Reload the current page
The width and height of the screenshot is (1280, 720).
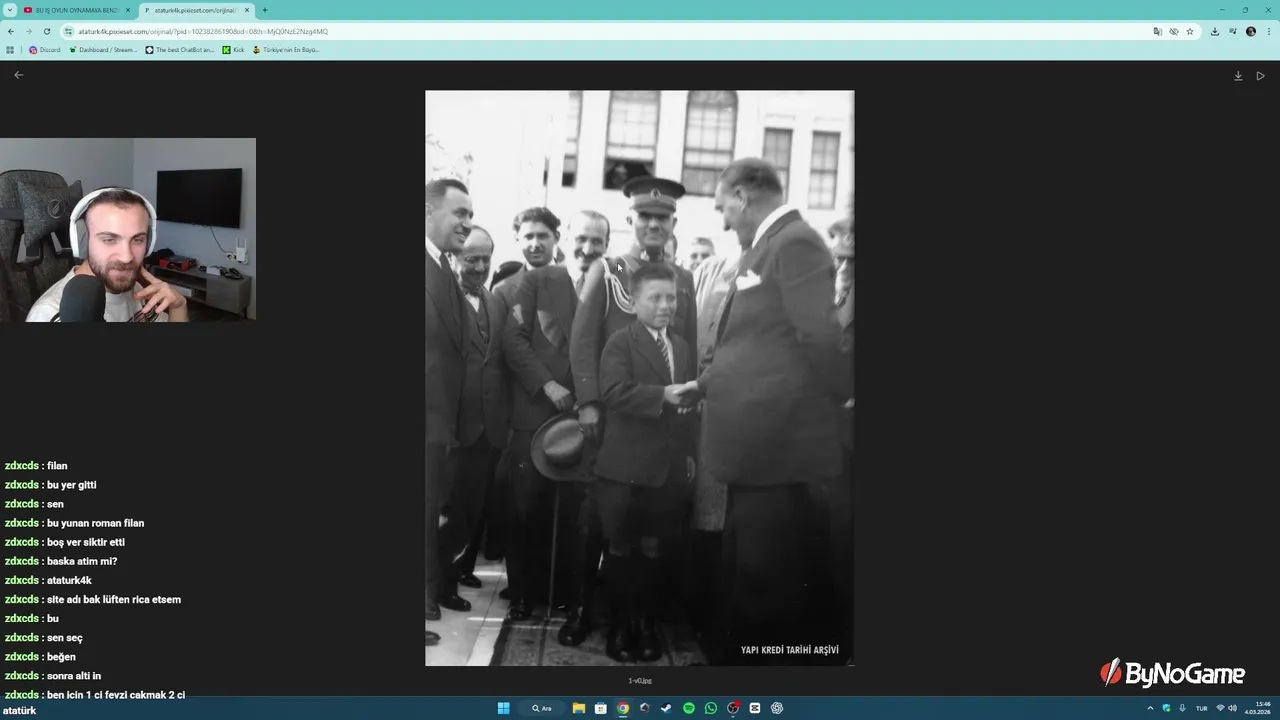tap(46, 31)
